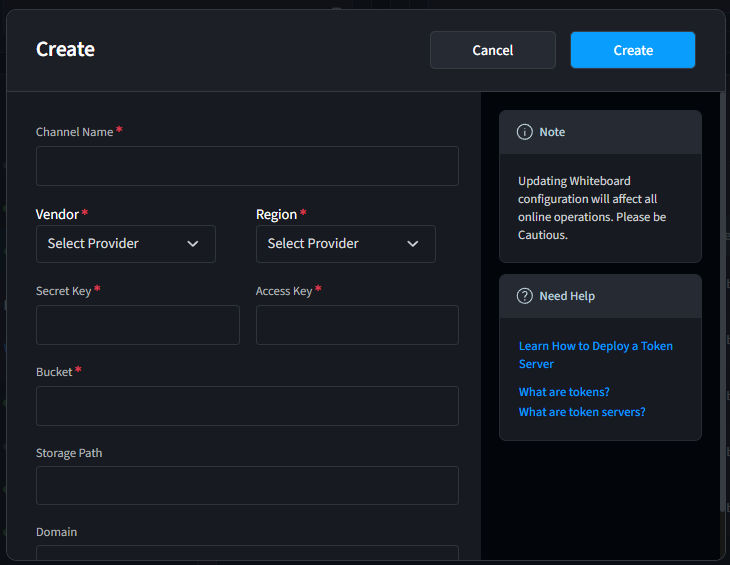
Task: Focus the Channel Name input field
Action: [x=247, y=166]
